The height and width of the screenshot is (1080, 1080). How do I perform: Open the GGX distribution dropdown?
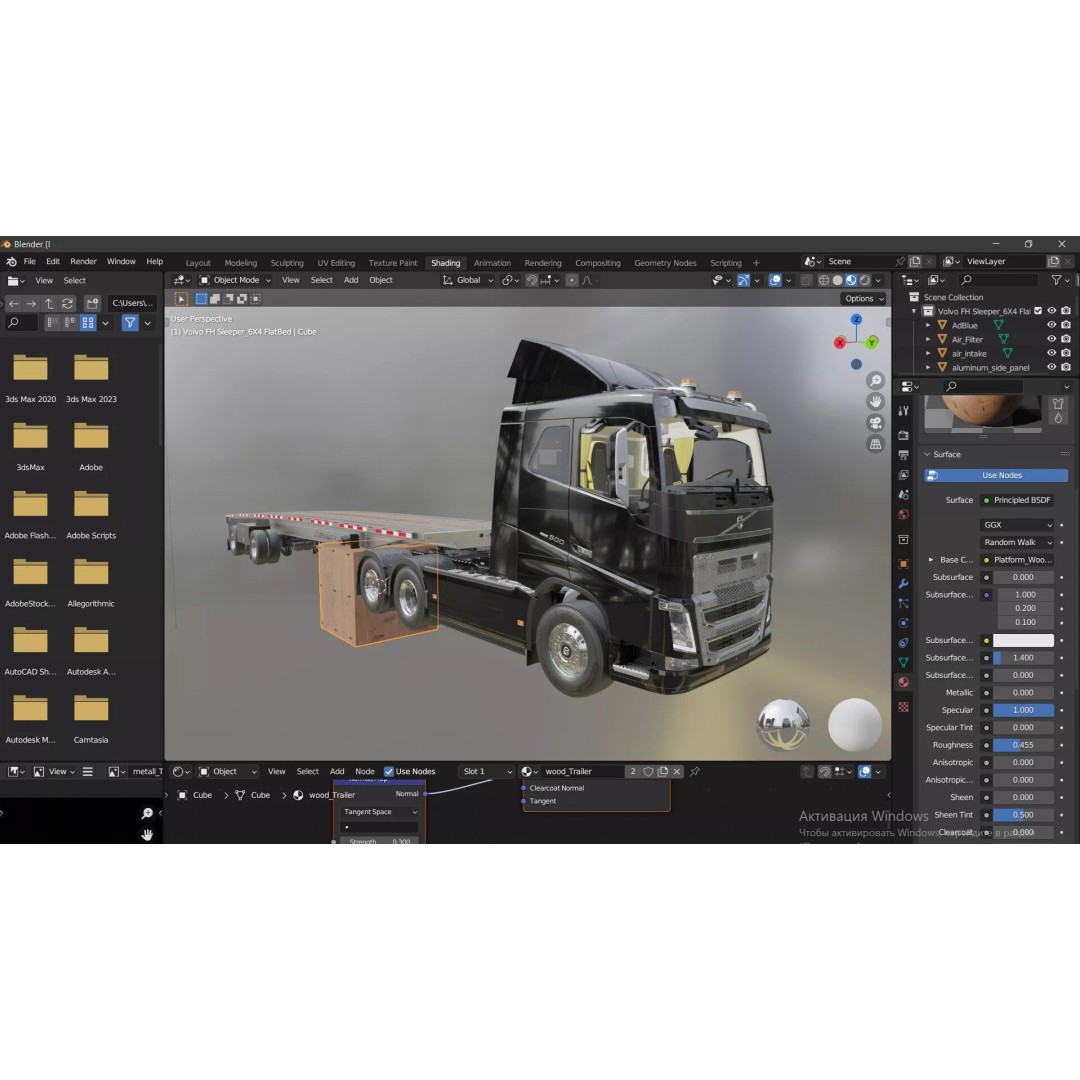[1017, 524]
